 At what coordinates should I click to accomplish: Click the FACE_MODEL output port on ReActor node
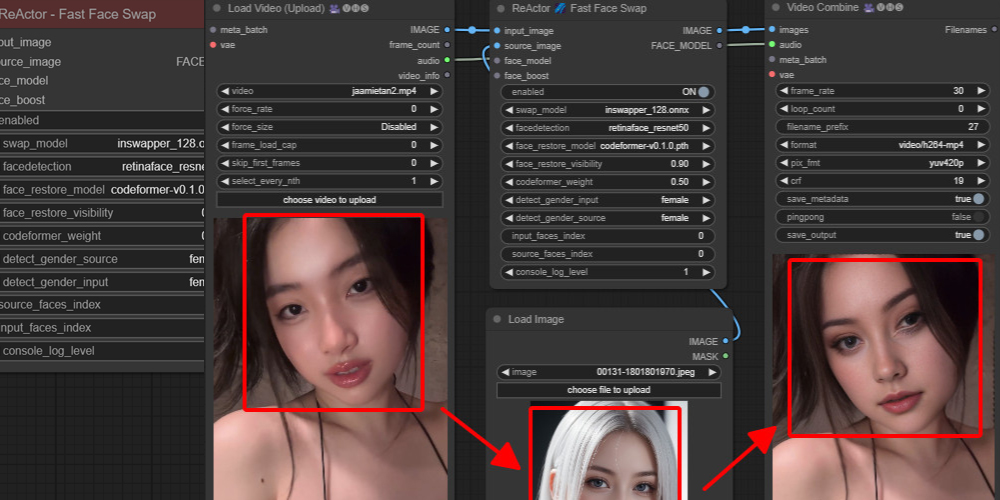pos(719,45)
